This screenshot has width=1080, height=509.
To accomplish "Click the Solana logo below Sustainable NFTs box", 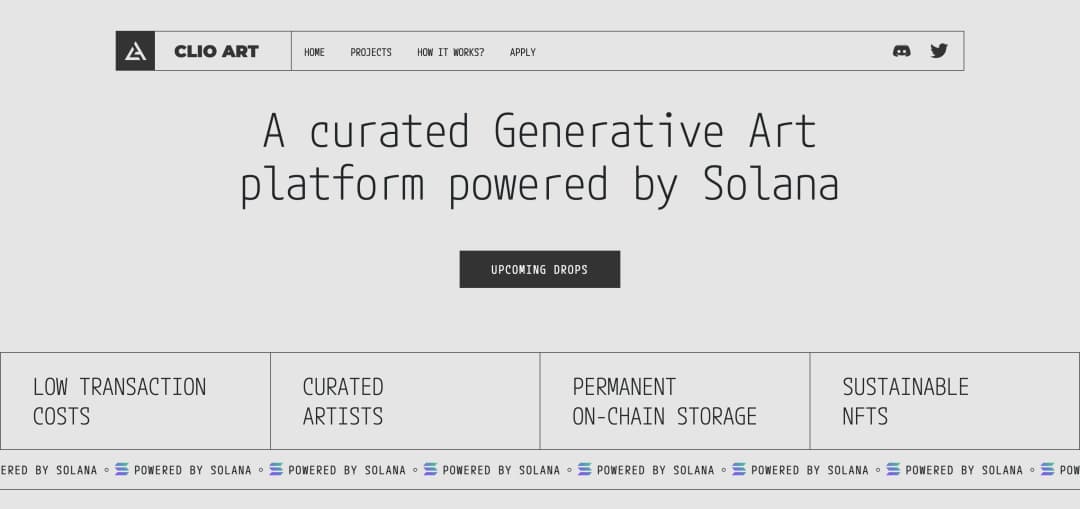I will click(x=893, y=469).
